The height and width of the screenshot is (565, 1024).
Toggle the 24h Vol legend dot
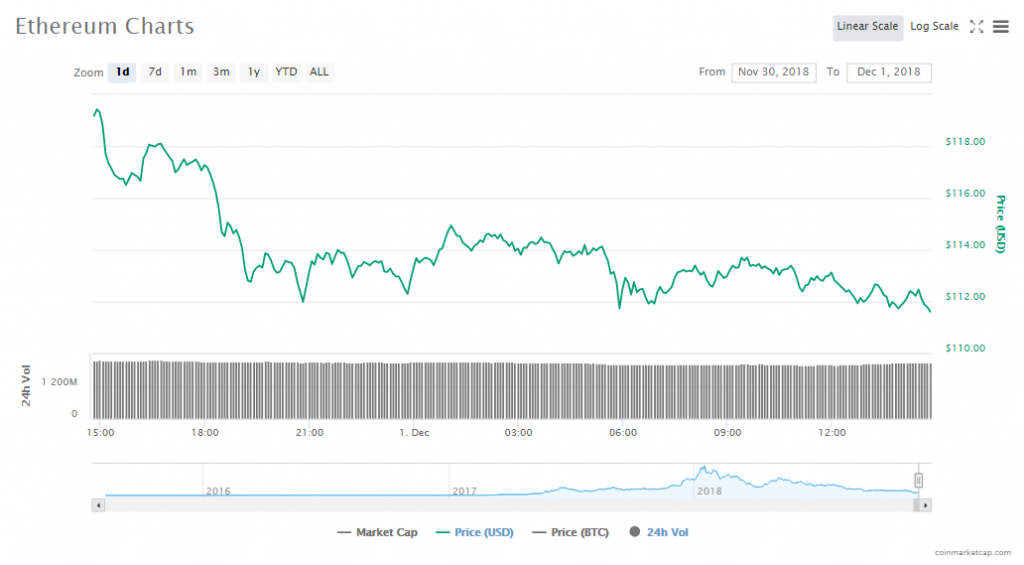[635, 533]
